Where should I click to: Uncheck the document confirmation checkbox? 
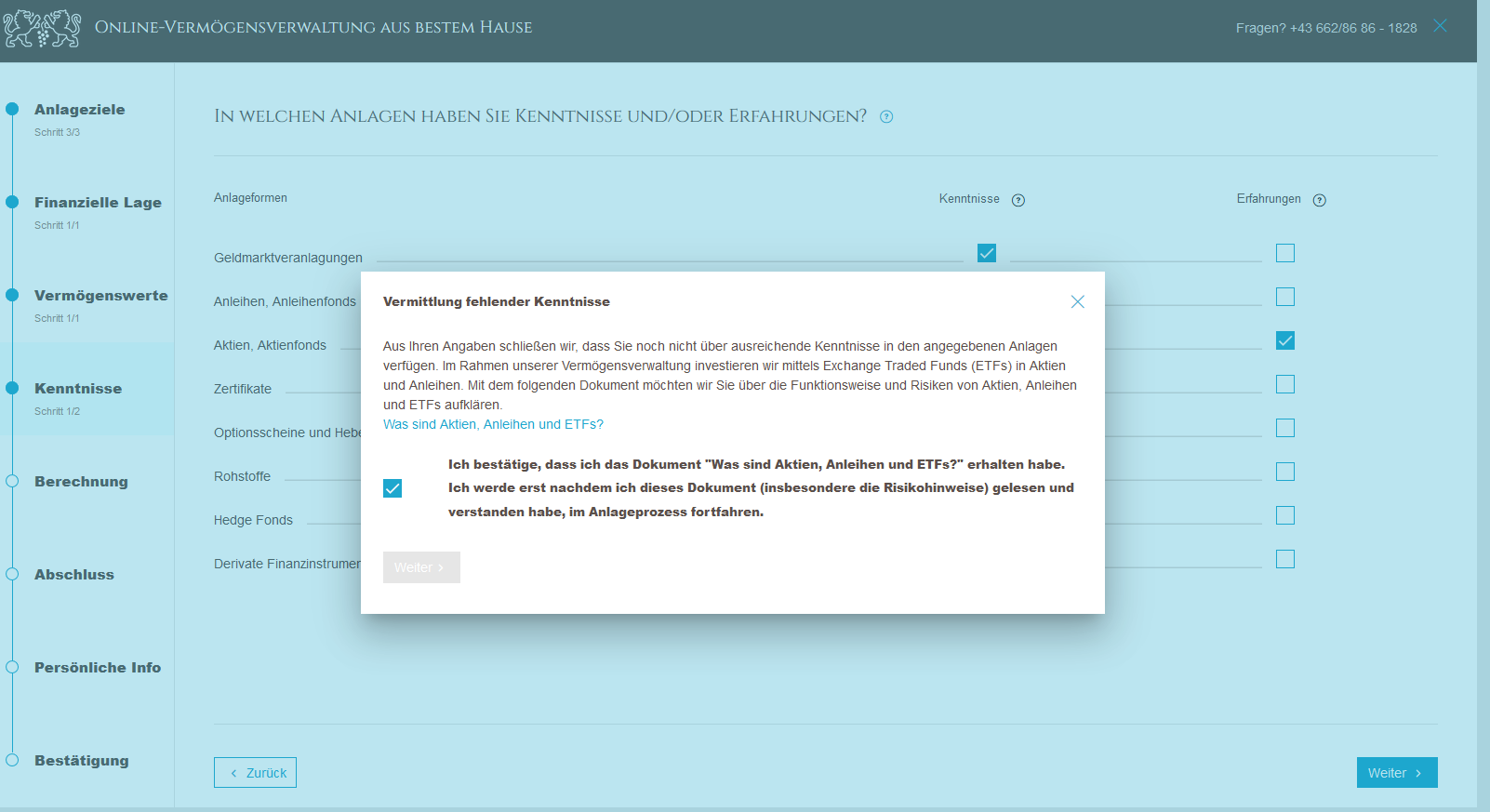coord(392,488)
